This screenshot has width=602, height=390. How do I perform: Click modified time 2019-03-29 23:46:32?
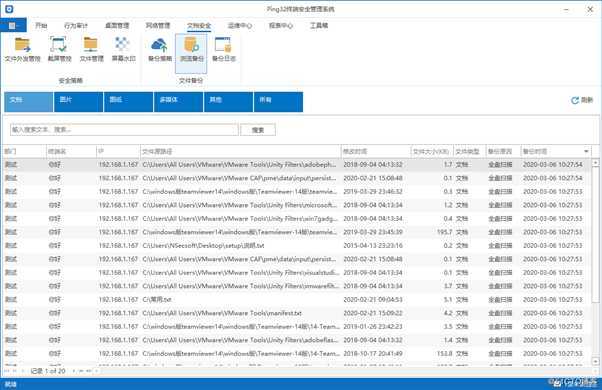[x=373, y=192]
